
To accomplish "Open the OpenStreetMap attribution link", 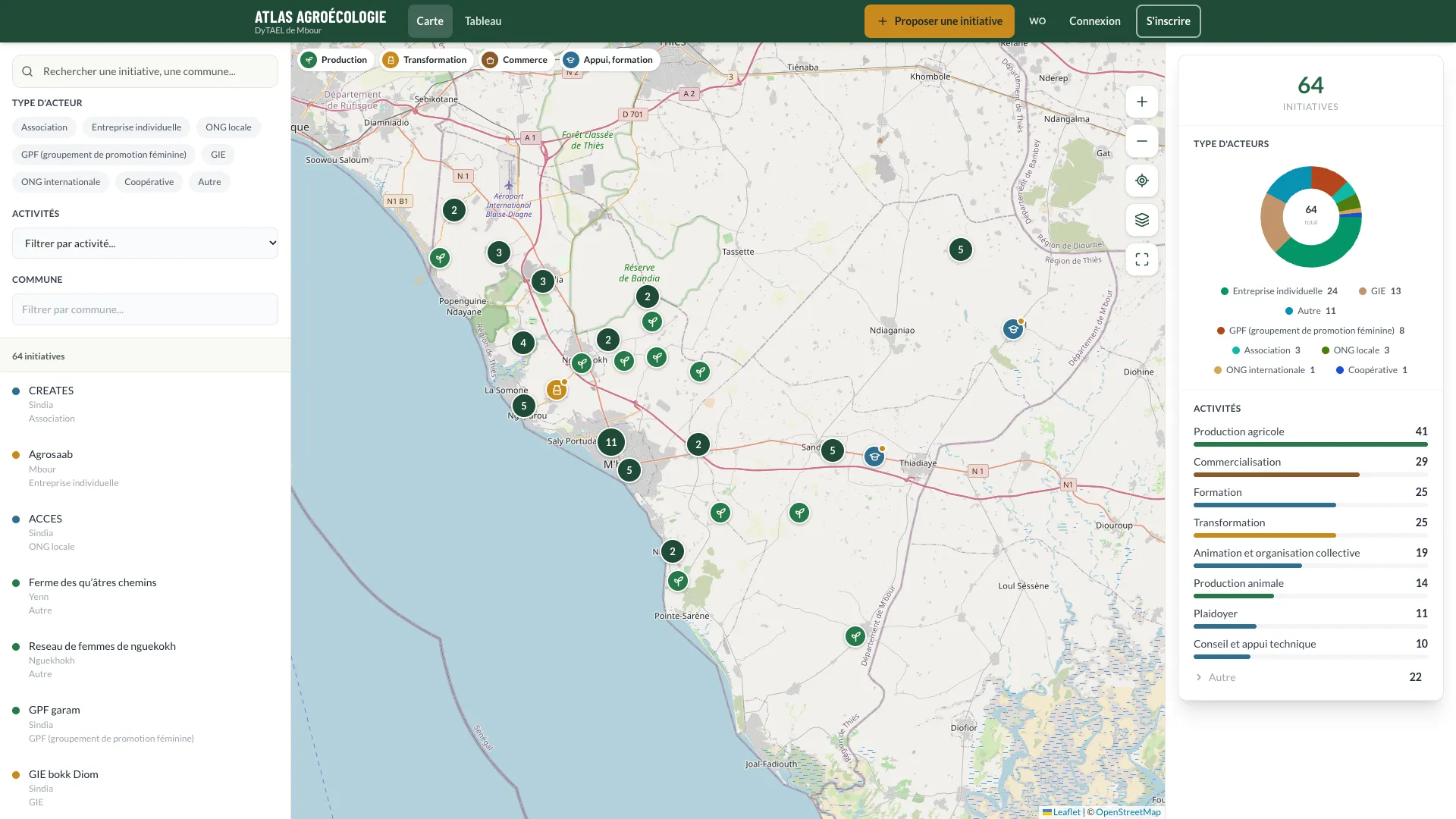I will (1128, 812).
